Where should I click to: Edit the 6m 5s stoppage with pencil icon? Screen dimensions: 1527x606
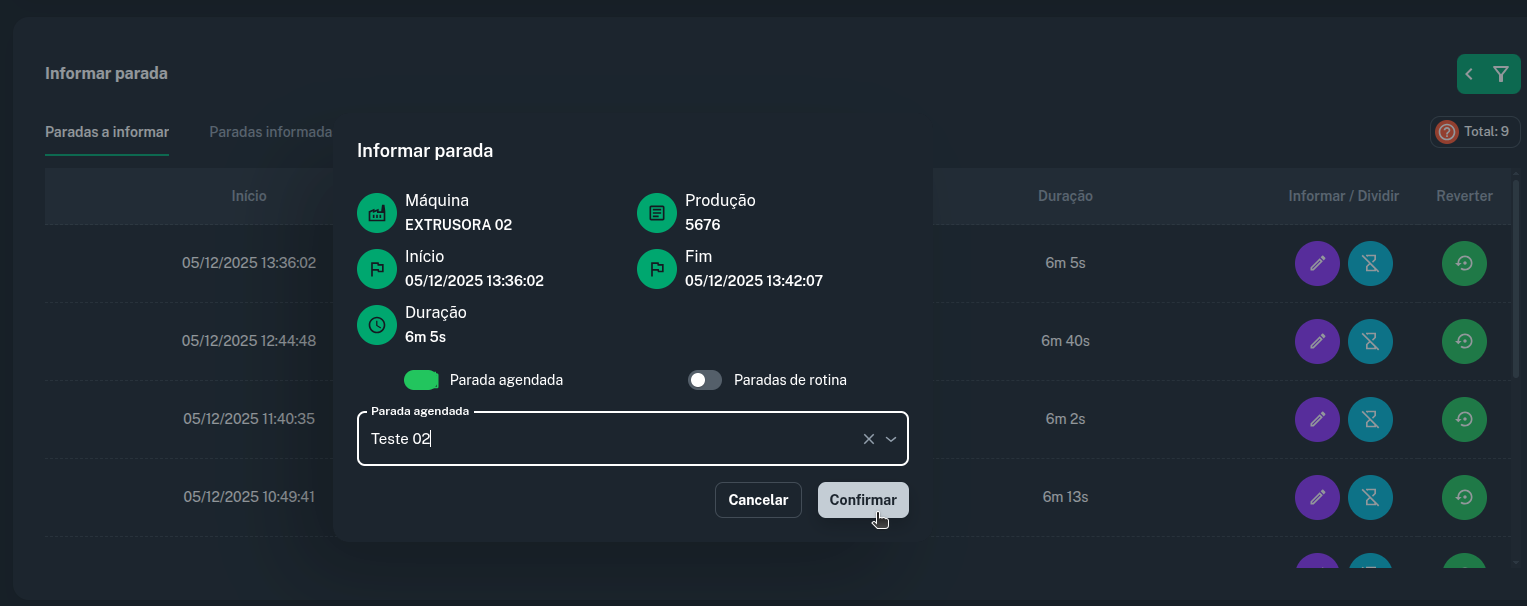coord(1317,263)
